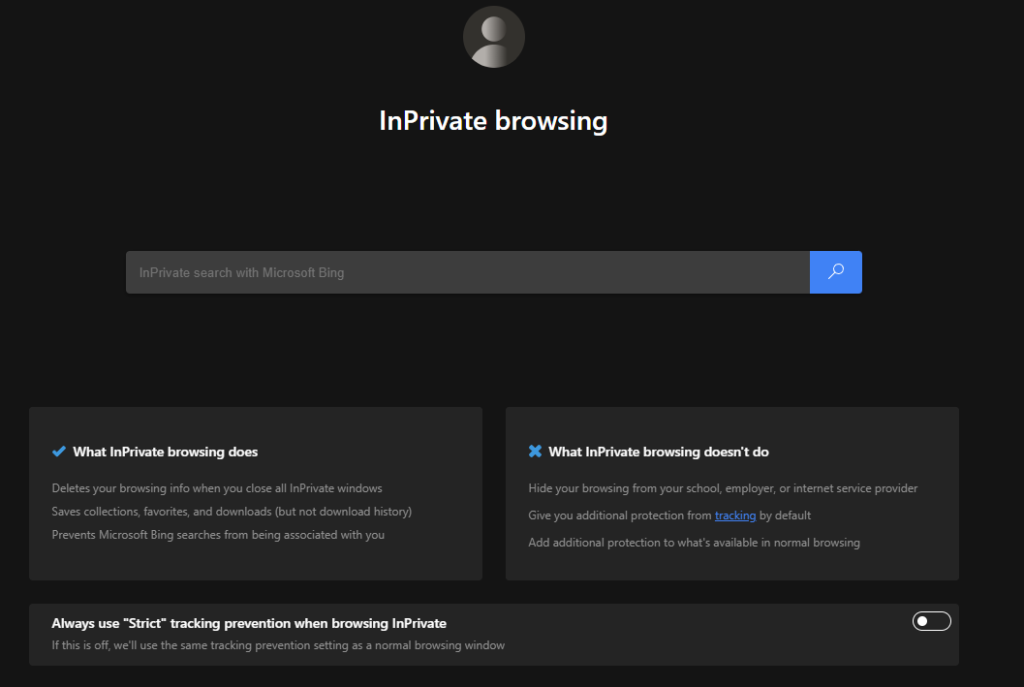Focus the InPrivate search with Microsoft Bing field
Viewport: 1024px width, 687px height.
tap(468, 272)
